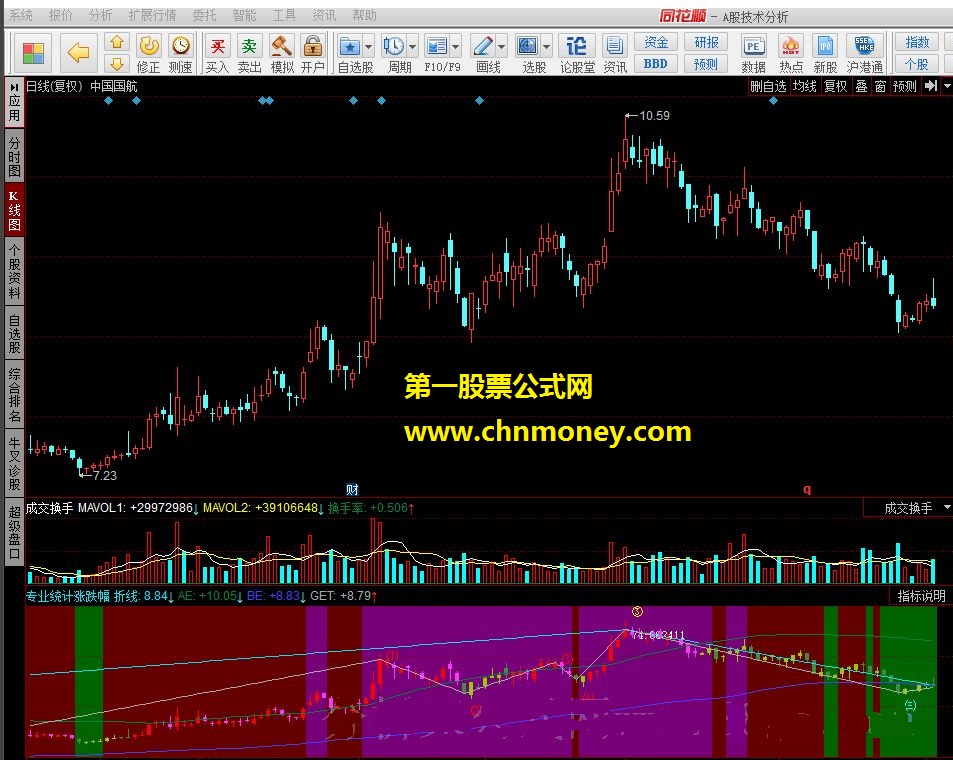Toggle 复权 price adjustment mode
The height and width of the screenshot is (760, 953).
pyautogui.click(x=836, y=86)
